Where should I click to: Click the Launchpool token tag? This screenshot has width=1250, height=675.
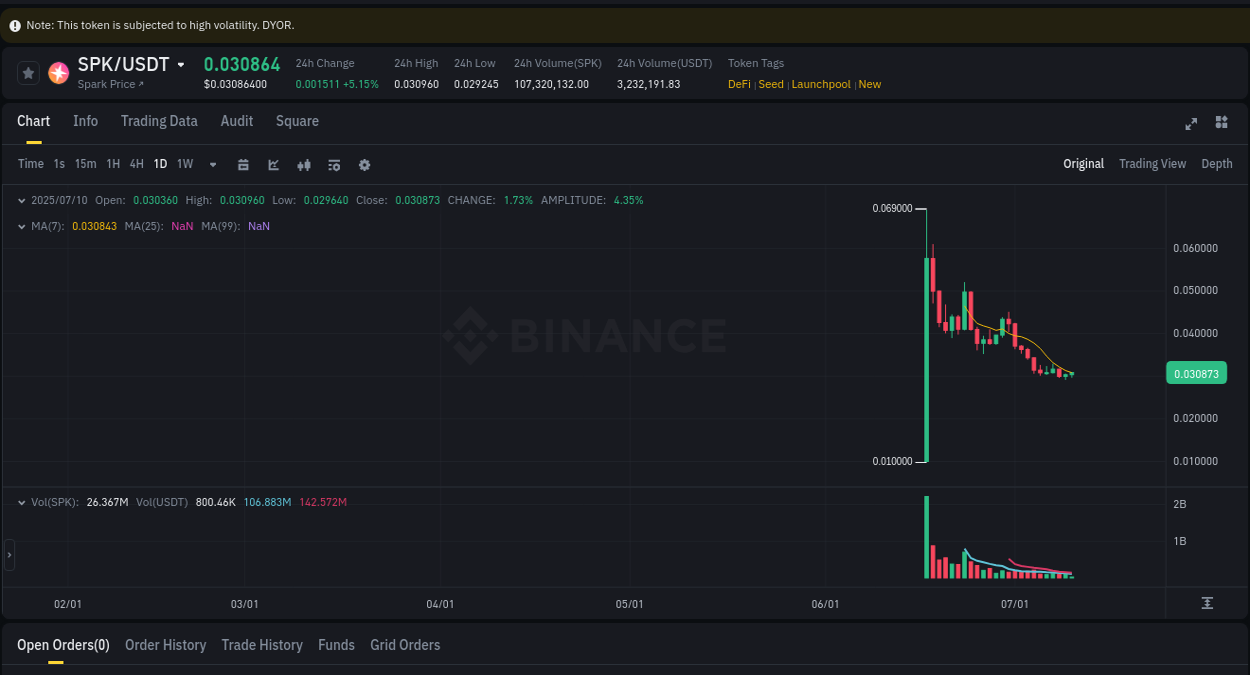[821, 84]
